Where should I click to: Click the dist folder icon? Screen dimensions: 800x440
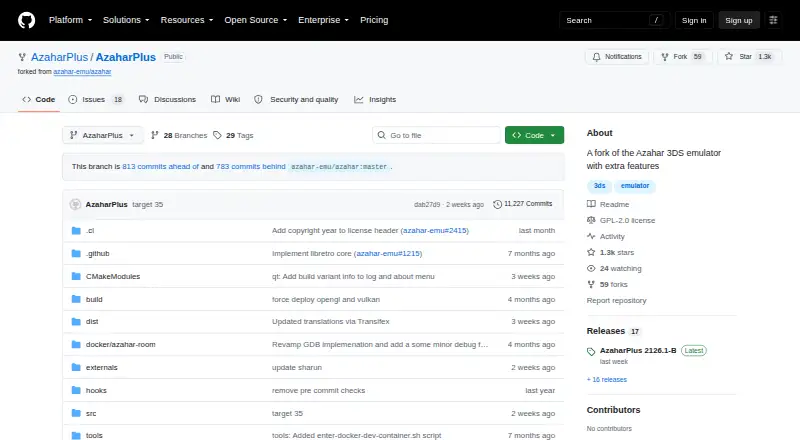[x=76, y=322]
